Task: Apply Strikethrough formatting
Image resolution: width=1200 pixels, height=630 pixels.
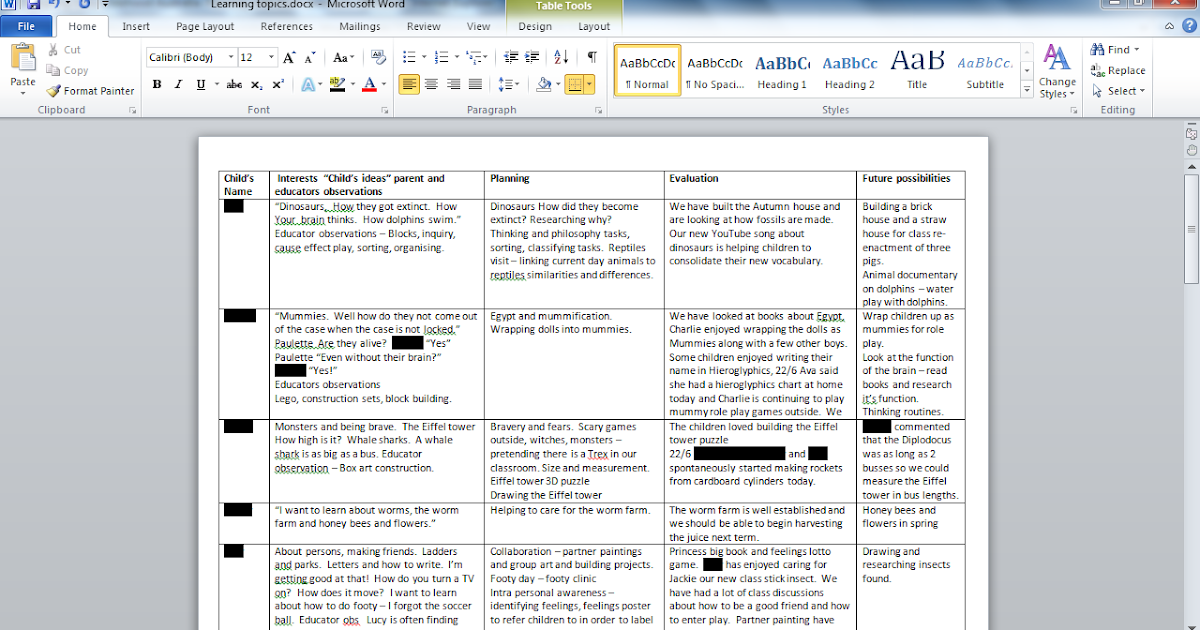Action: [234, 85]
